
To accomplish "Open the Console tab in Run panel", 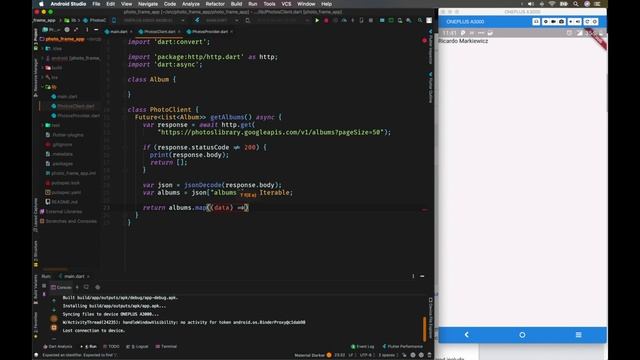I will [x=62, y=287].
